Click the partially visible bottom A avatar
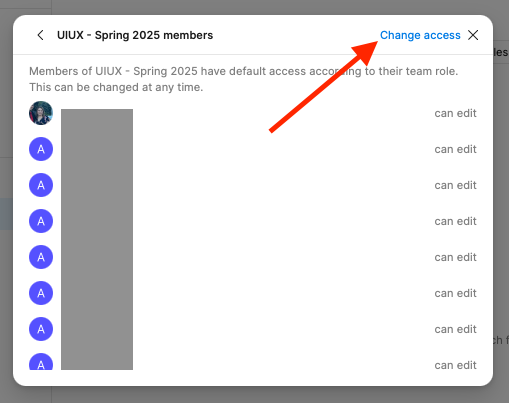Viewport: 509px width, 403px height. coord(41,362)
